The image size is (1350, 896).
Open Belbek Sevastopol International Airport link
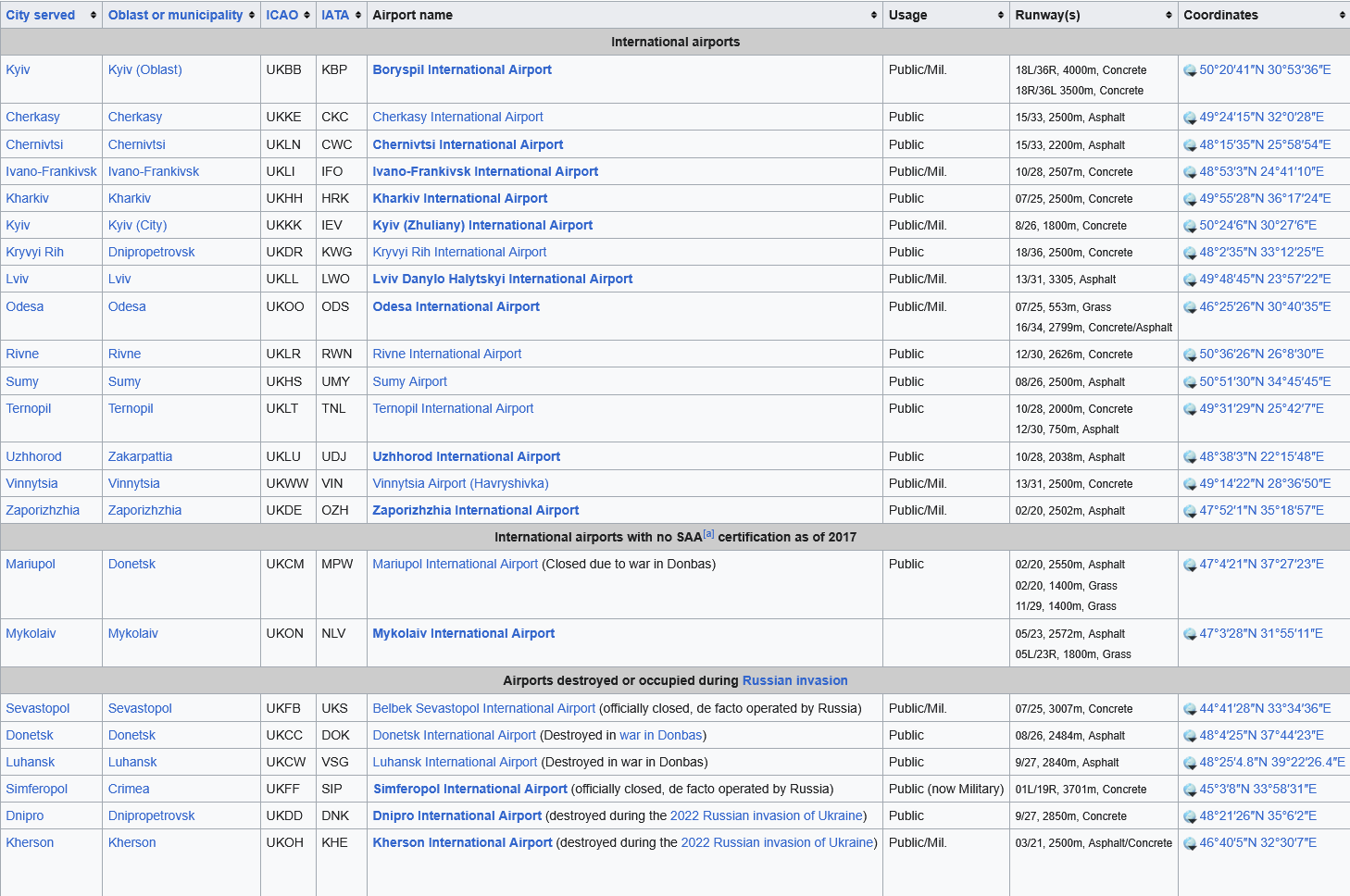click(x=483, y=708)
